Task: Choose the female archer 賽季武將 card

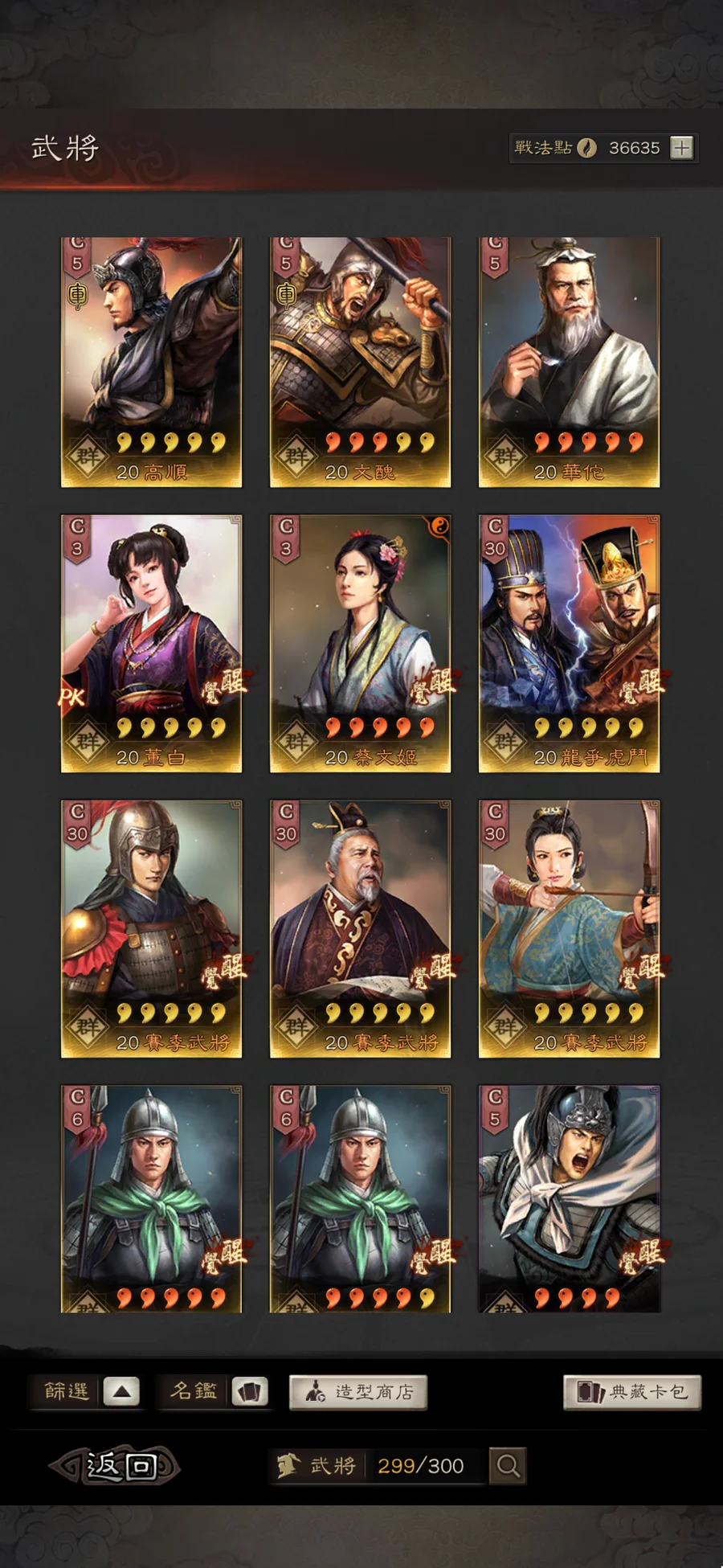Action: click(x=569, y=929)
